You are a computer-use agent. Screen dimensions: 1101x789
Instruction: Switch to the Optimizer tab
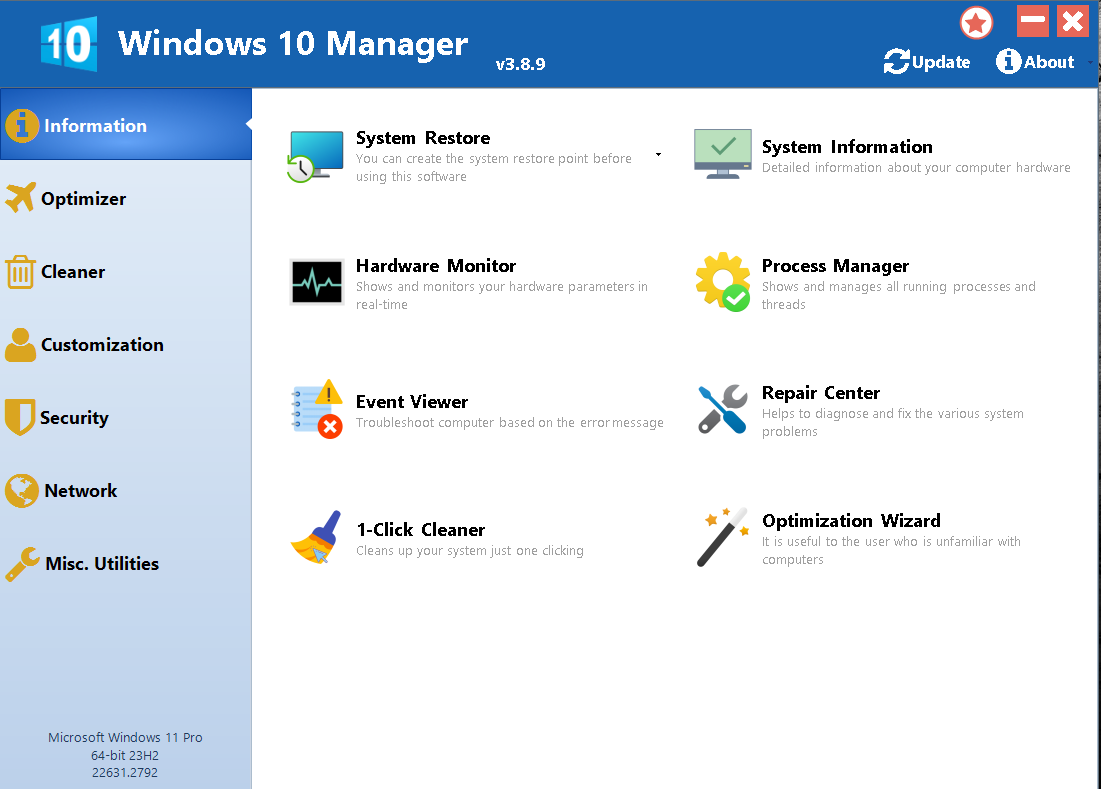[126, 198]
